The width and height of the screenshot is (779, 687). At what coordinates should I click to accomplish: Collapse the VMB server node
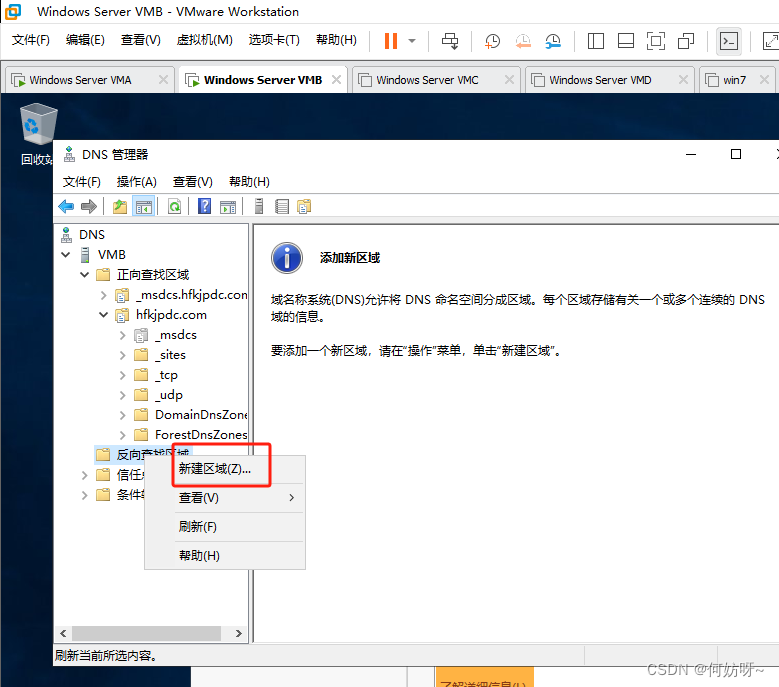point(66,255)
